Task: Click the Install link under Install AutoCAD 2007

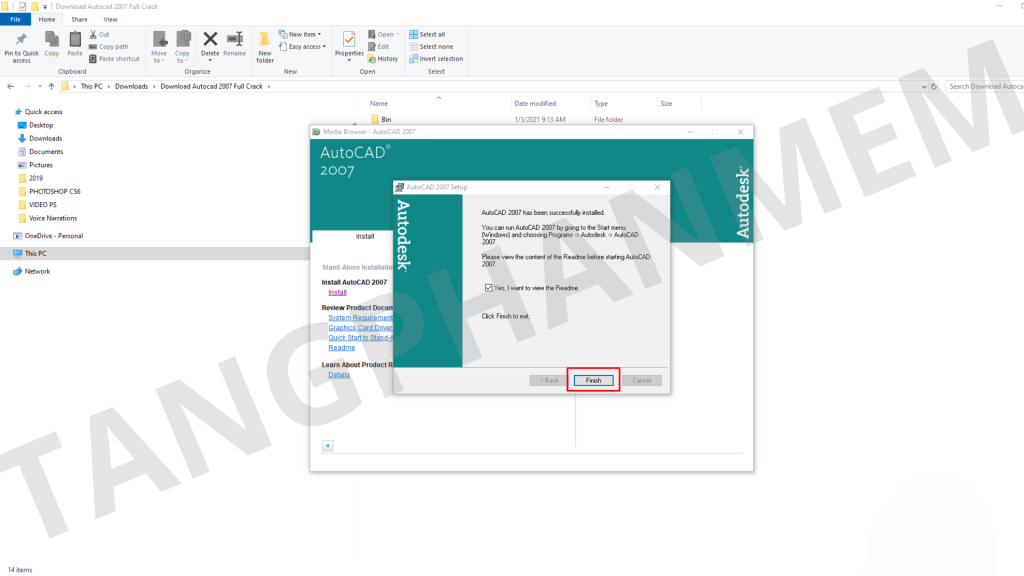Action: [x=337, y=292]
